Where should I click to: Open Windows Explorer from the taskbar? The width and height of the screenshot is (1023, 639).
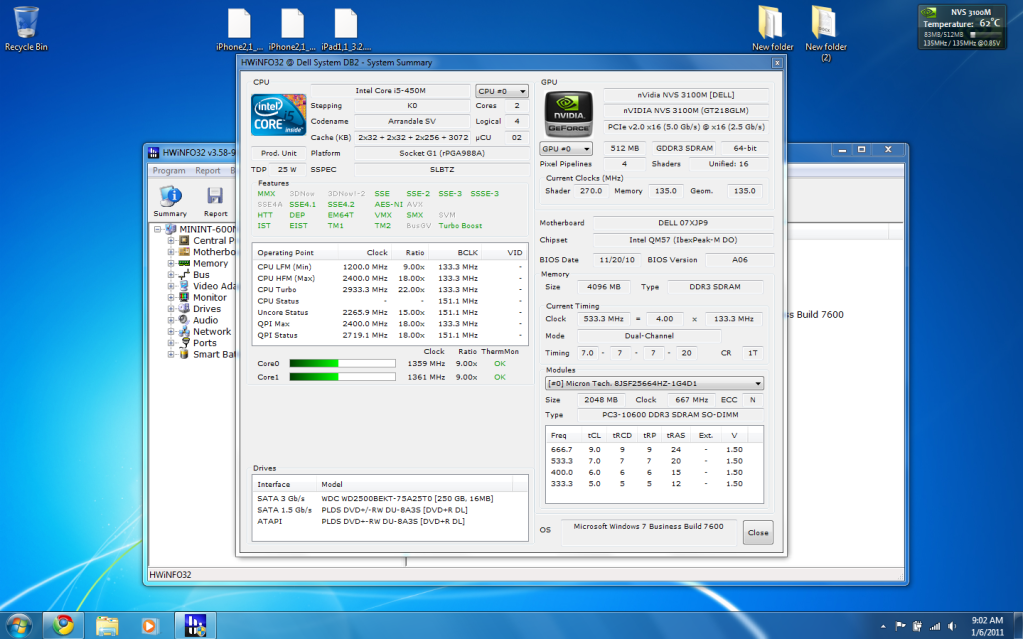[107, 625]
